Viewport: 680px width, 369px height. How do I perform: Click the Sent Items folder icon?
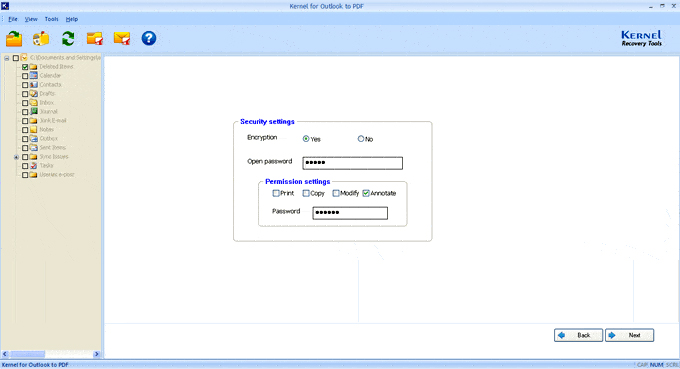pyautogui.click(x=33, y=147)
